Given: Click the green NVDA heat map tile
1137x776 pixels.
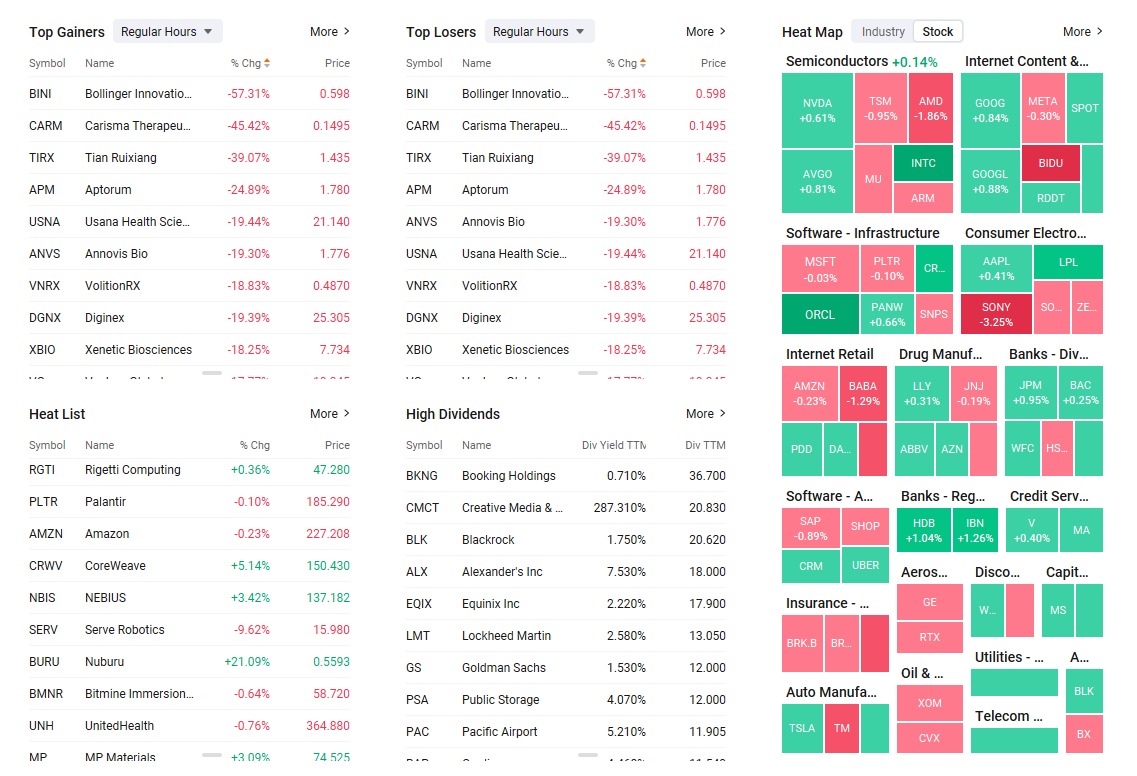Looking at the screenshot, I should (x=817, y=110).
